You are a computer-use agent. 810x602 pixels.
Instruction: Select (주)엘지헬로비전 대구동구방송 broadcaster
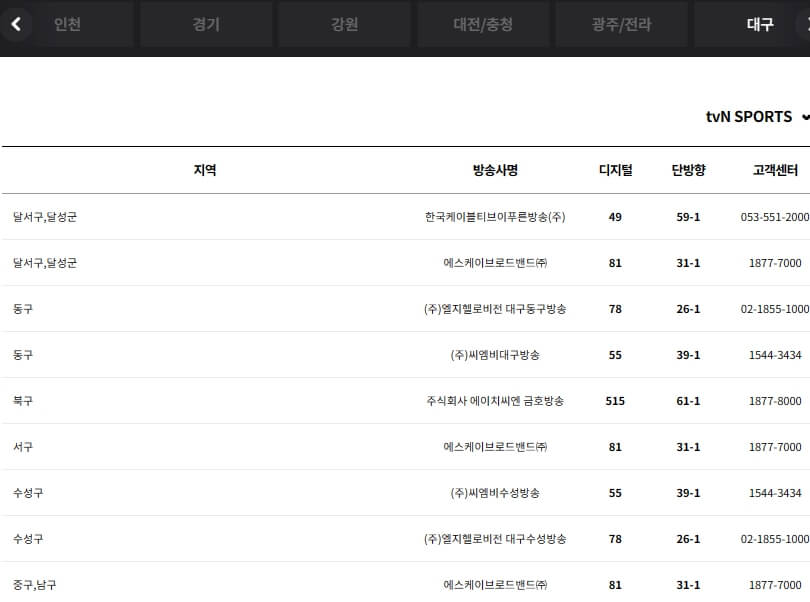pyautogui.click(x=495, y=309)
